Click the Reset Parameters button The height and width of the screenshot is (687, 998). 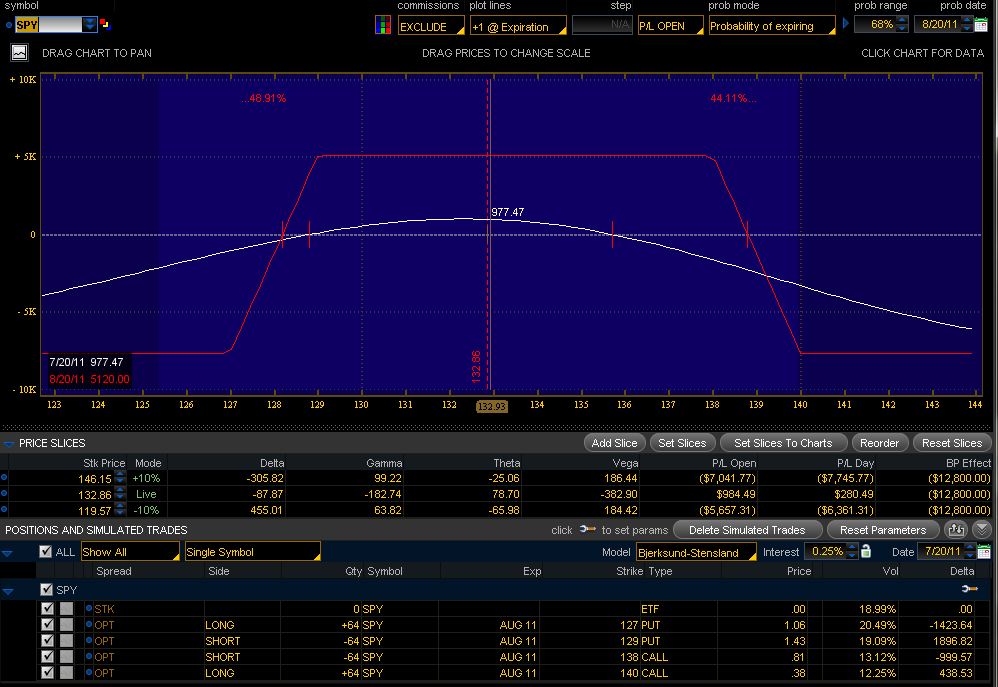pyautogui.click(x=883, y=529)
